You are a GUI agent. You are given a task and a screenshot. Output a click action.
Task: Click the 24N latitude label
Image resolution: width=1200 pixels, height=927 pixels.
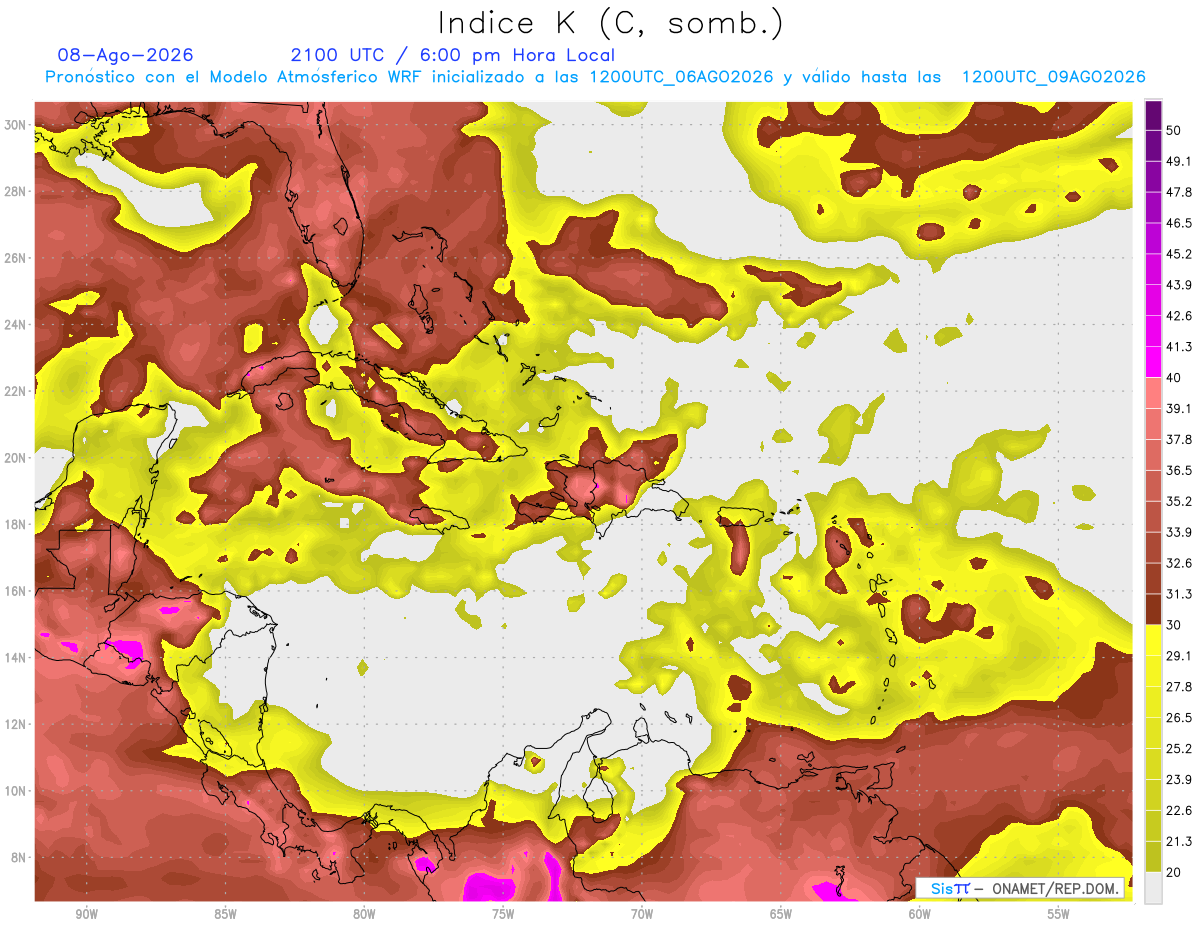(x=15, y=324)
